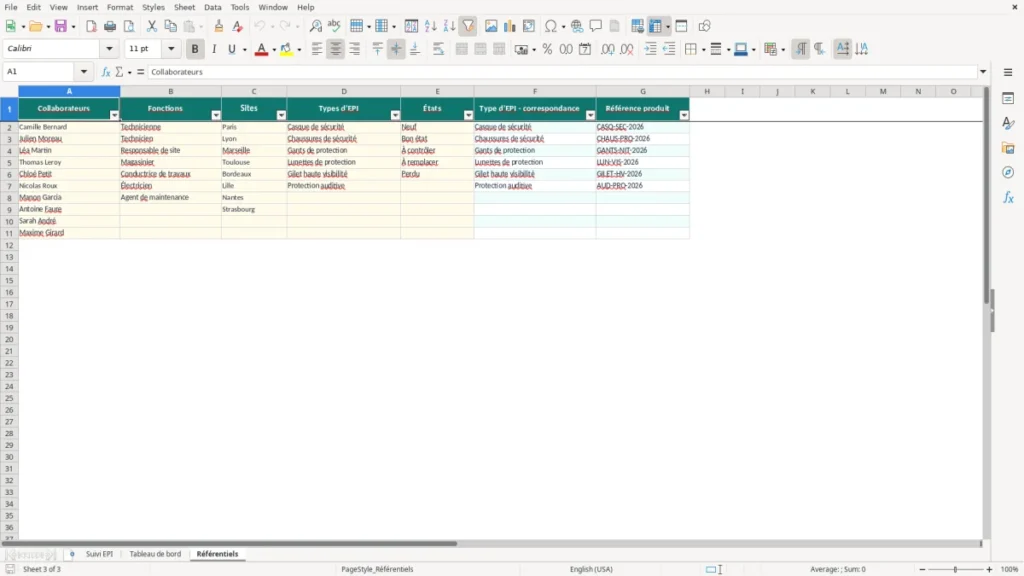
Task: Open sidebar Gallery panel icon
Action: (1008, 148)
